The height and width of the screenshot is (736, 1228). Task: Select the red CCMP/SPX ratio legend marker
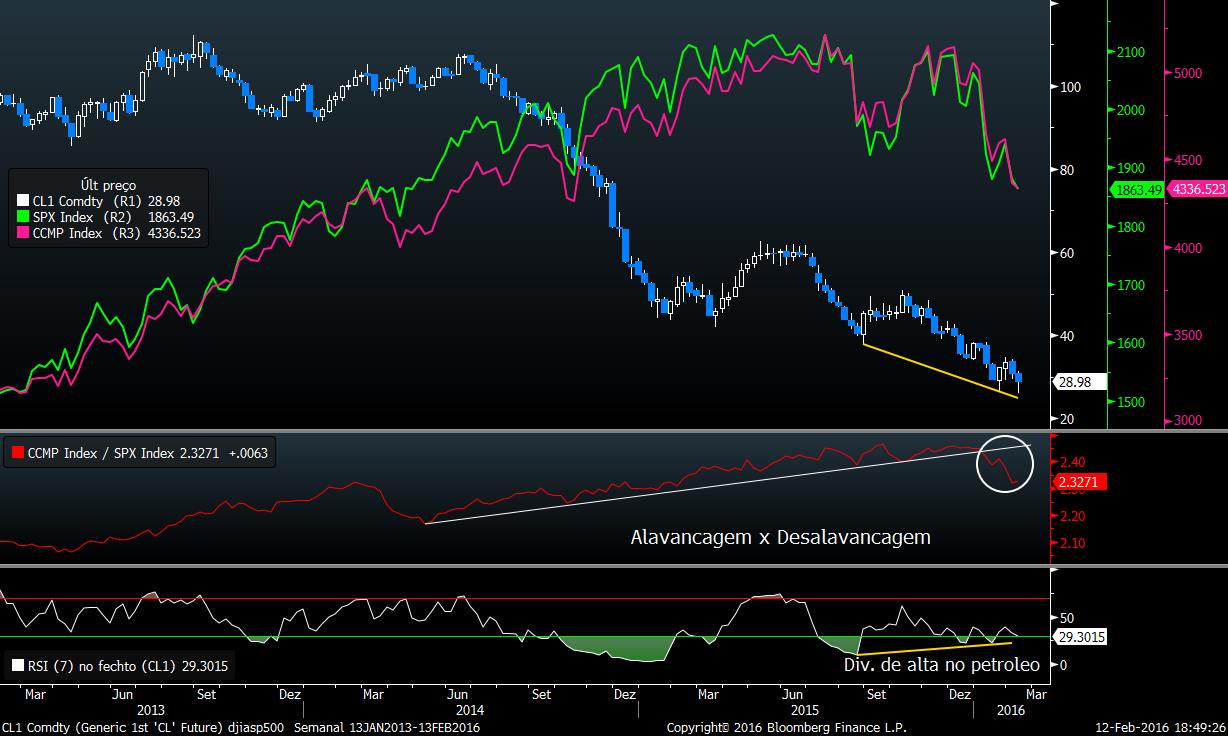point(15,453)
